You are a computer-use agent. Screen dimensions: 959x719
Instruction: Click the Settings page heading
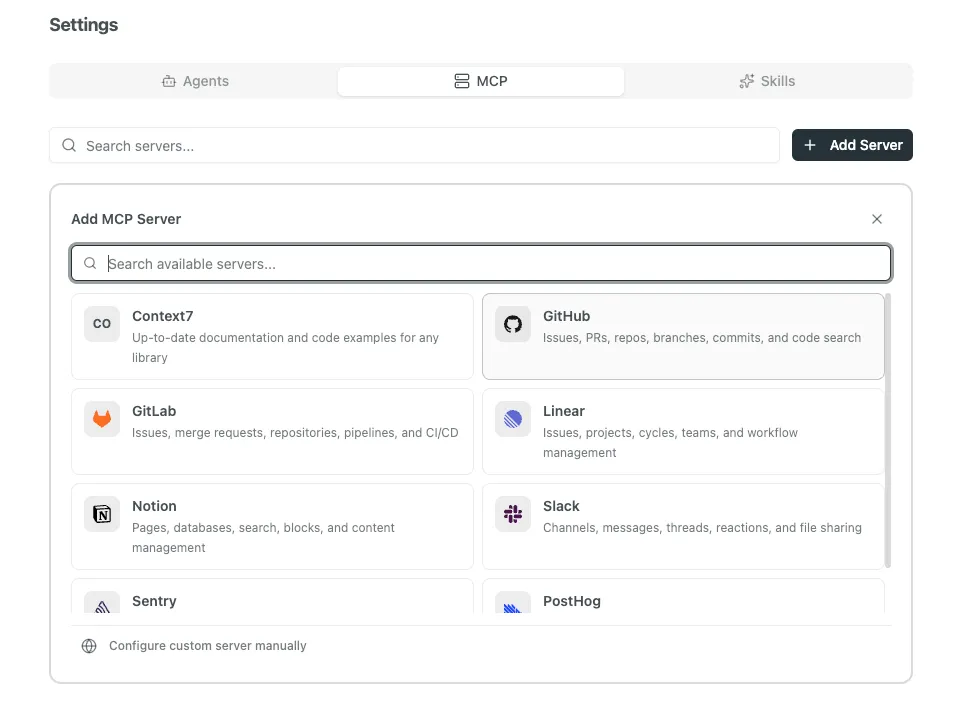[84, 25]
